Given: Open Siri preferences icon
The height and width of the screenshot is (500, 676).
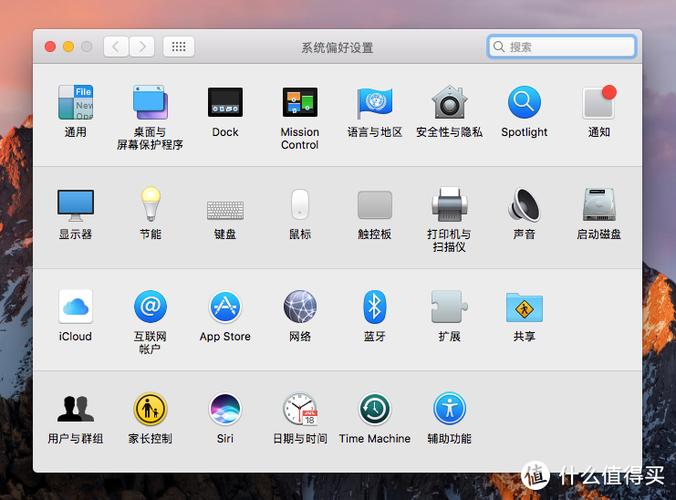Looking at the screenshot, I should (225, 409).
